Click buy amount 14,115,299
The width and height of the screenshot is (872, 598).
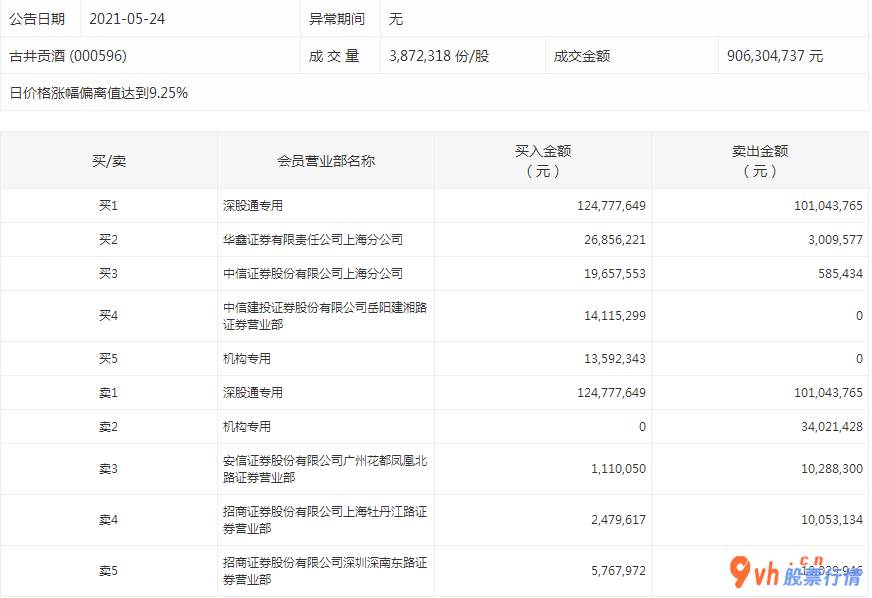[x=615, y=316]
